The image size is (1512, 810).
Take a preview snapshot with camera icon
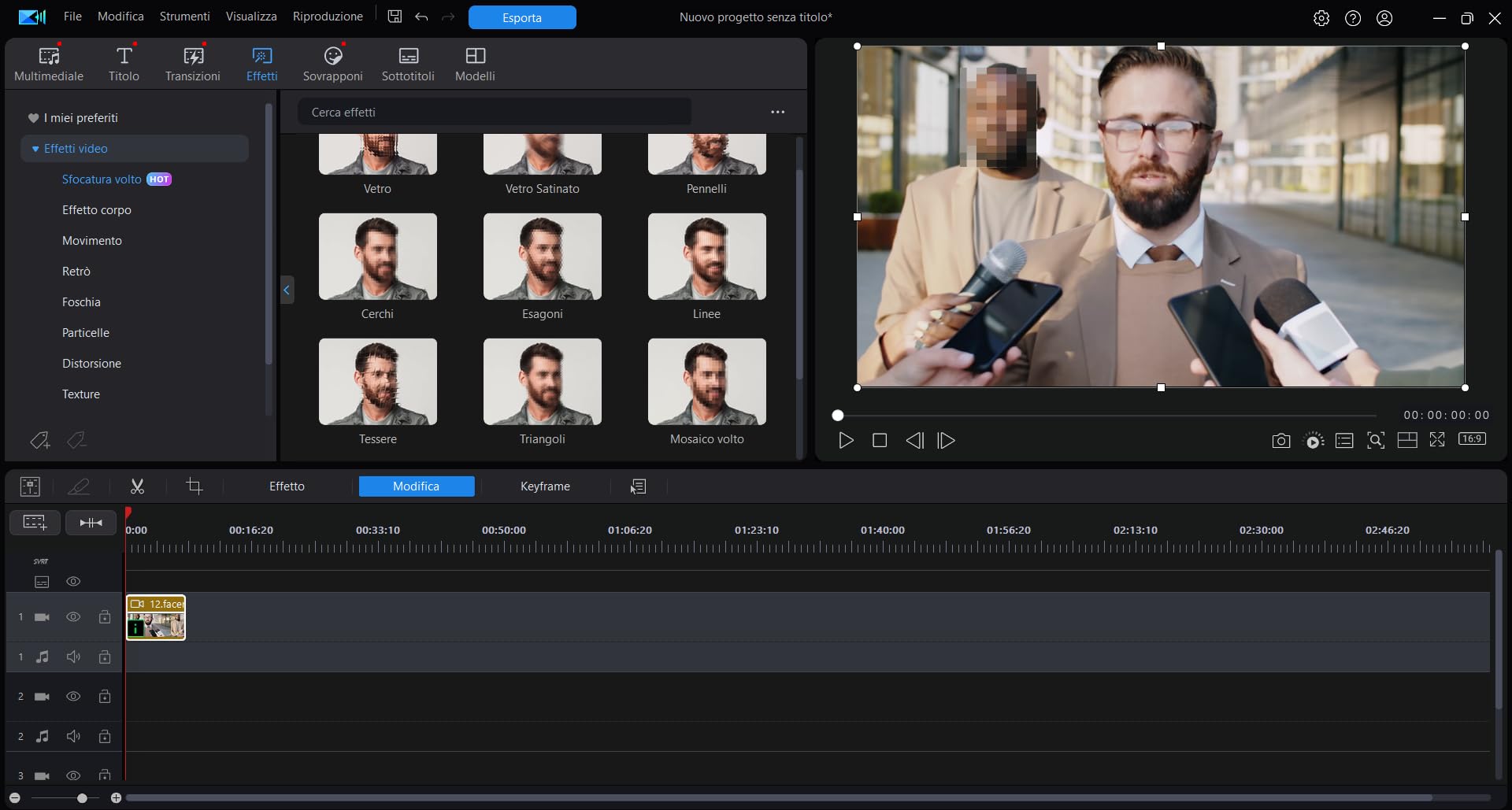(1280, 441)
